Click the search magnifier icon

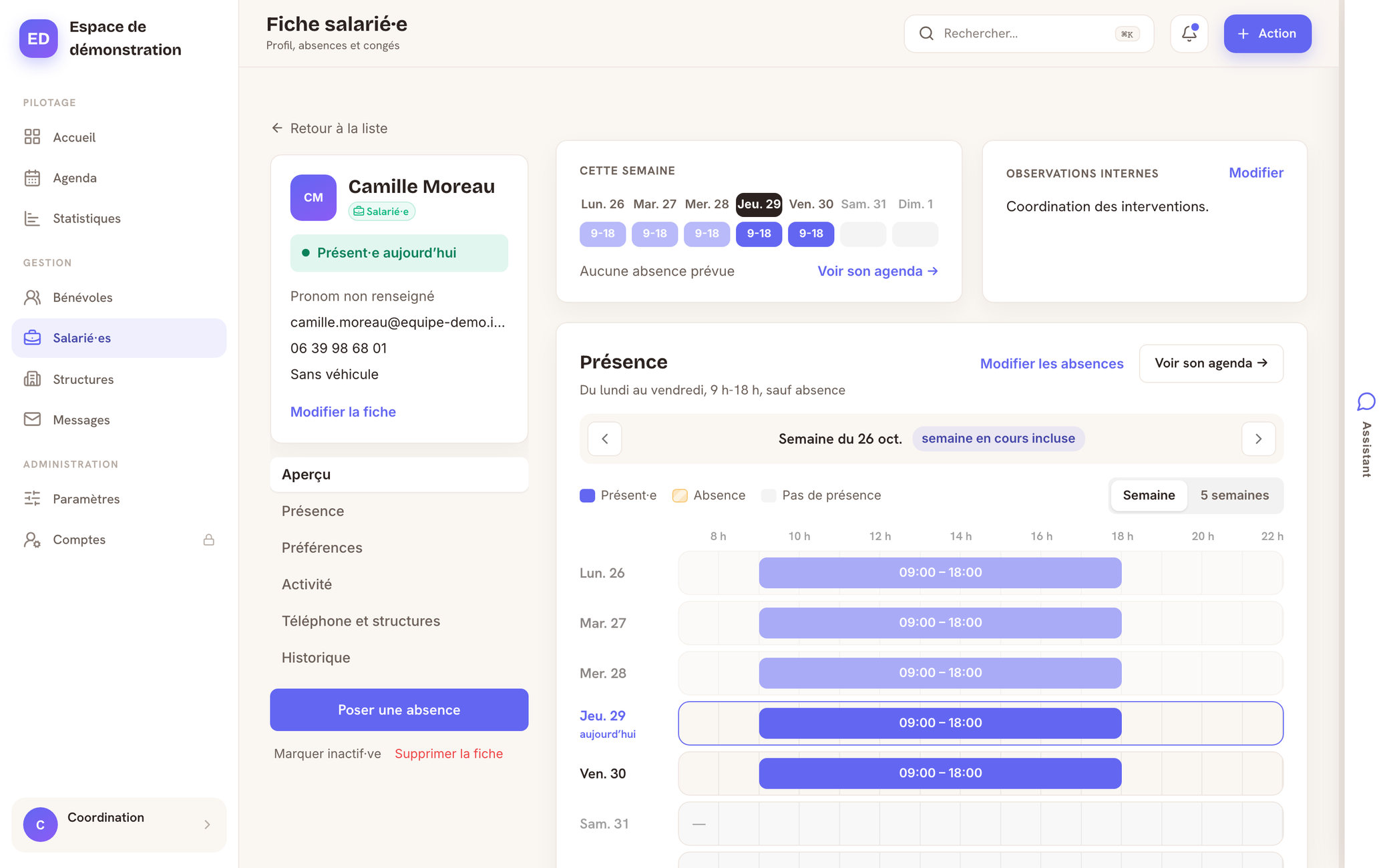pos(926,33)
